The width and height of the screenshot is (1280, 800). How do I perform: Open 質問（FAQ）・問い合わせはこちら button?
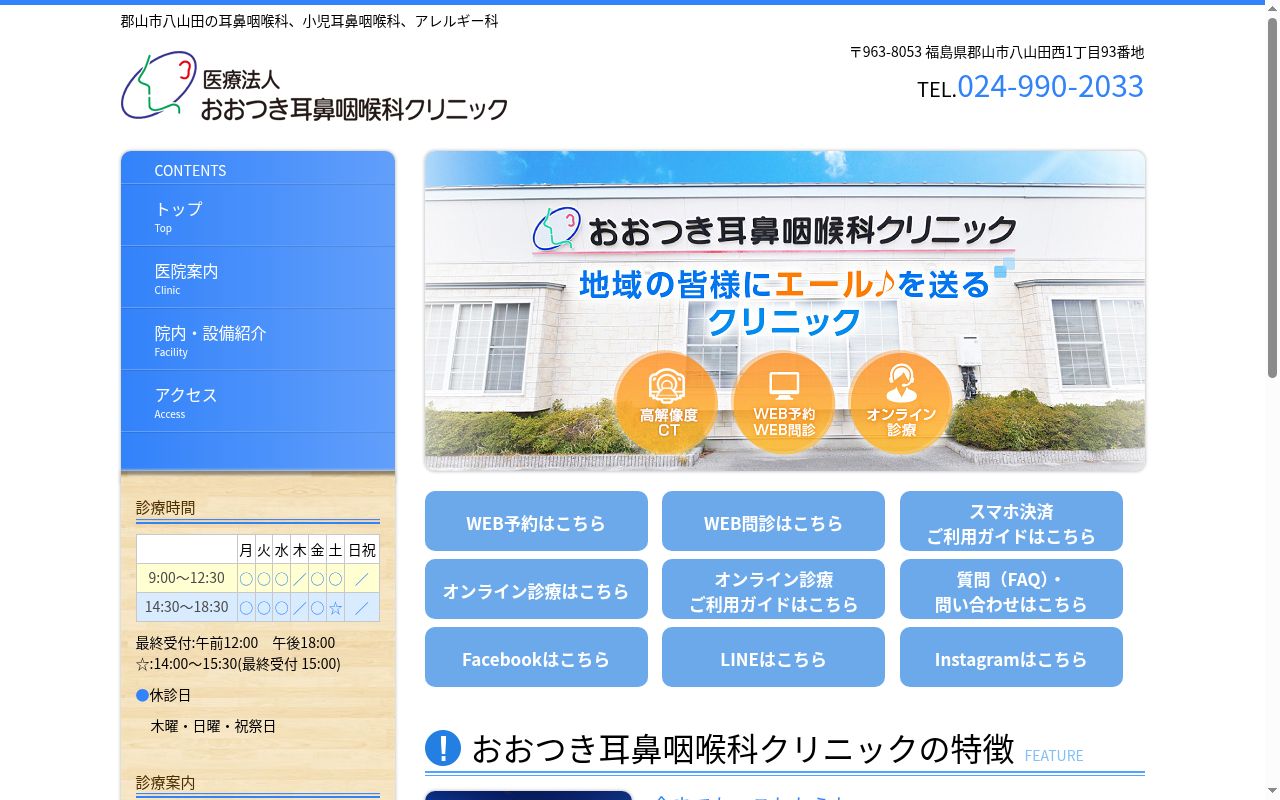coord(1011,589)
